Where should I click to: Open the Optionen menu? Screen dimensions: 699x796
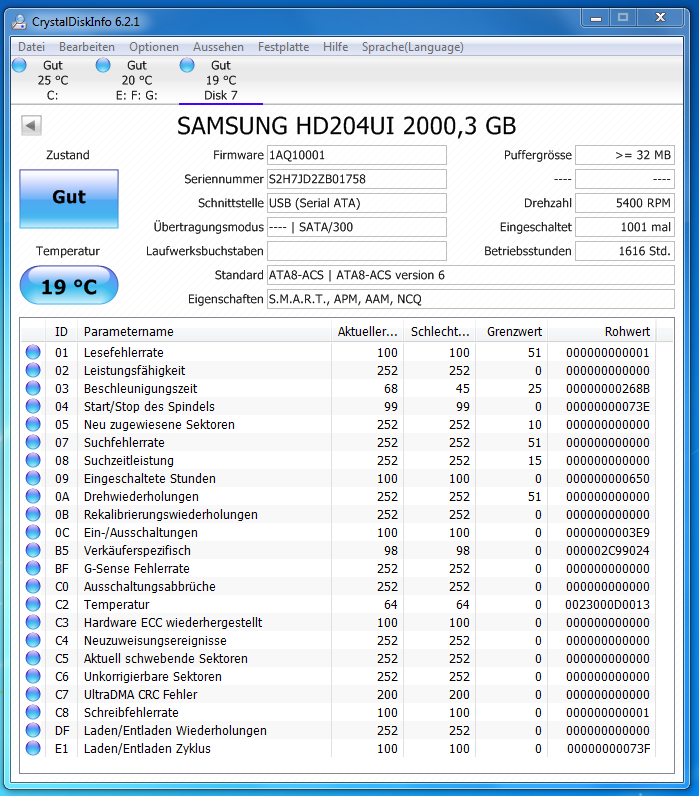pyautogui.click(x=154, y=47)
